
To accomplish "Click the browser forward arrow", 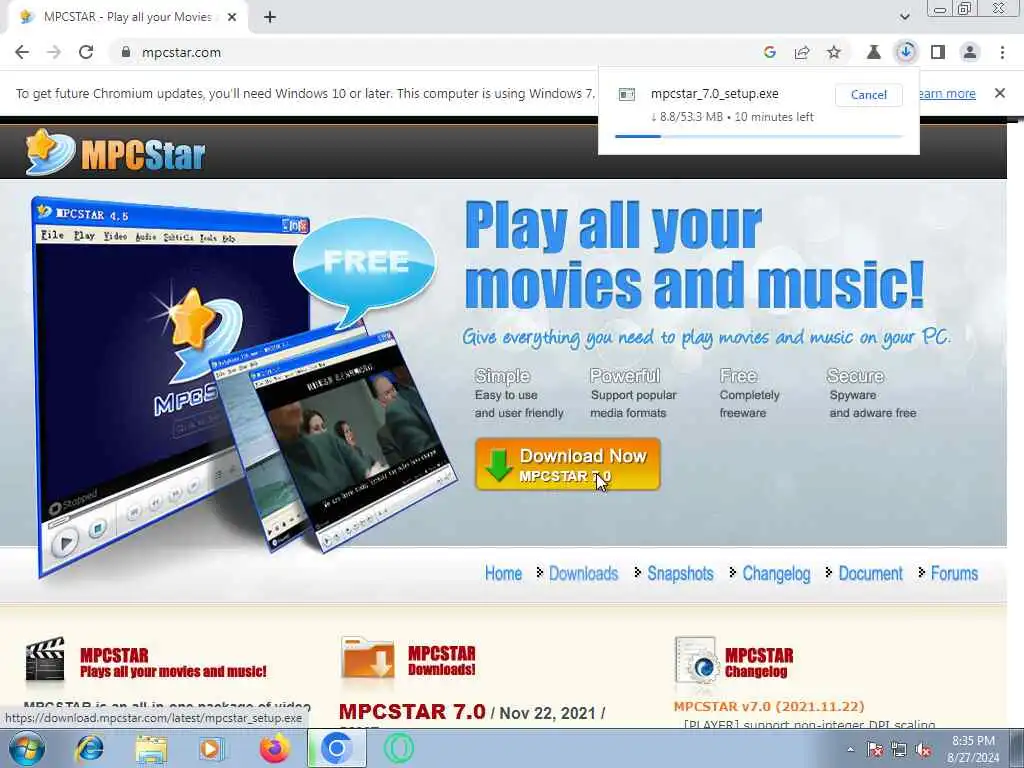I will point(54,52).
